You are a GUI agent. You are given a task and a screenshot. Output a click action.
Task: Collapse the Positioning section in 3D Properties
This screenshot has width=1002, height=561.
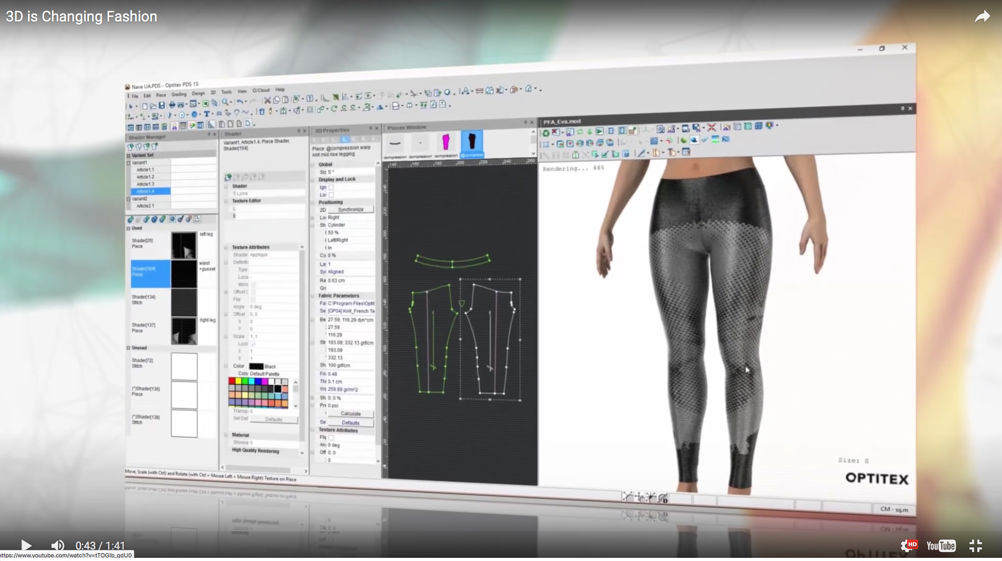[x=314, y=203]
